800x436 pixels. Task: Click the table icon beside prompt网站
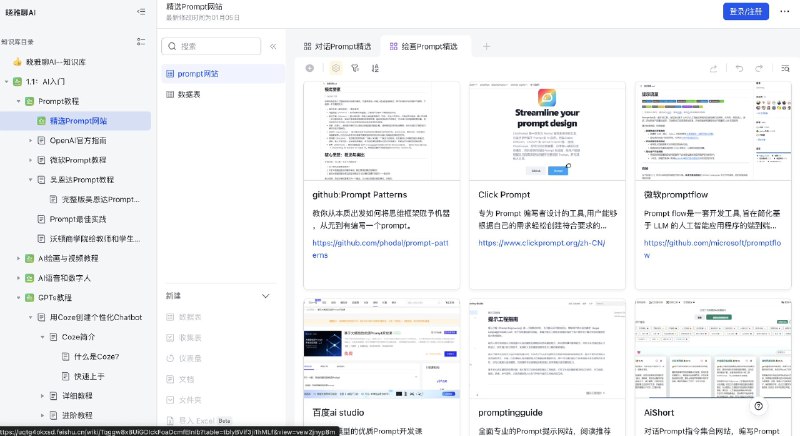click(x=170, y=74)
